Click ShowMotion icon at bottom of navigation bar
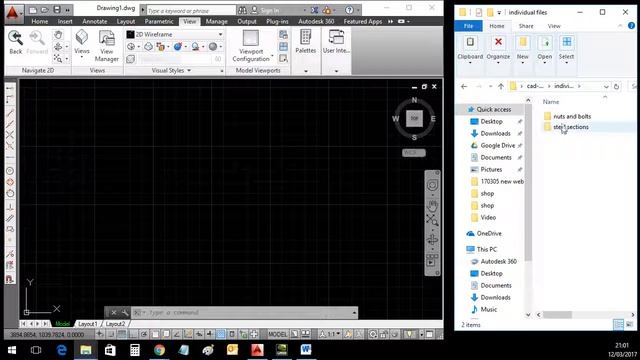The height and width of the screenshot is (360, 640). (x=432, y=260)
